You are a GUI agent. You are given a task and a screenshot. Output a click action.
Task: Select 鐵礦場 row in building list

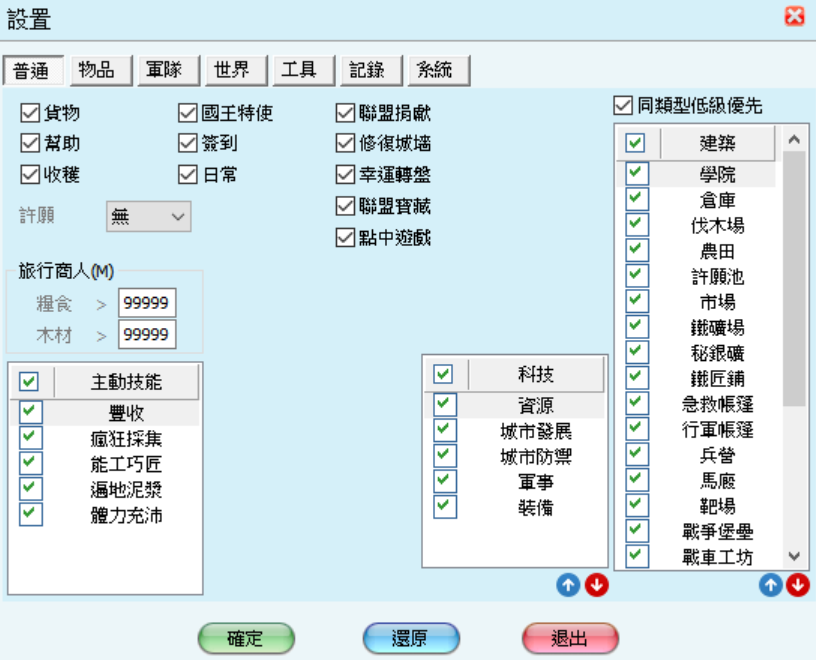(x=696, y=327)
